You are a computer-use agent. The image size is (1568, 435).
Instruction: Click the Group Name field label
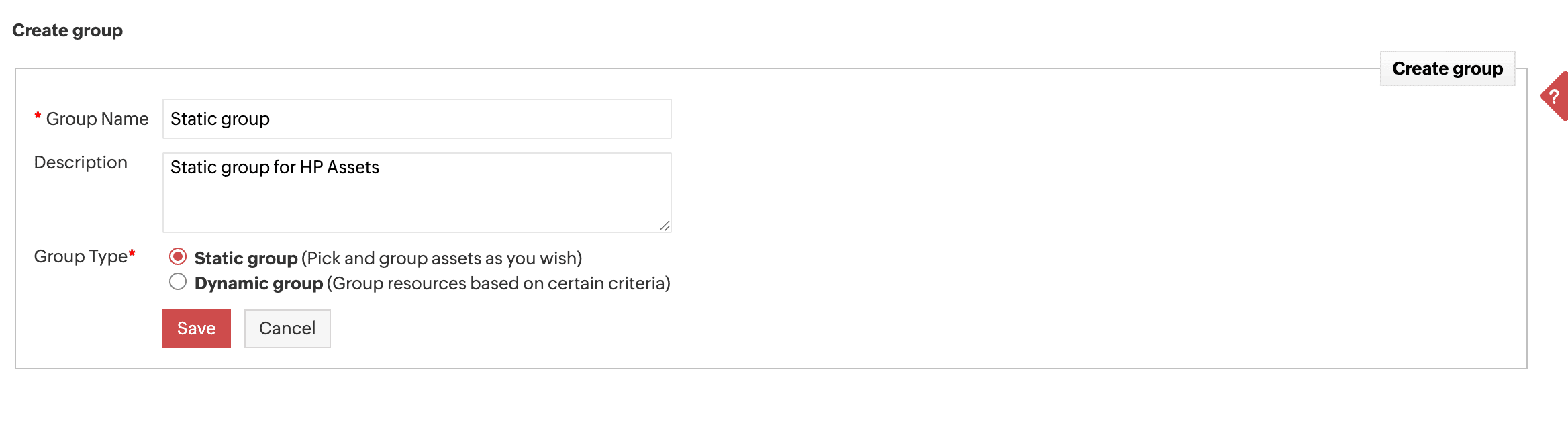coord(97,119)
